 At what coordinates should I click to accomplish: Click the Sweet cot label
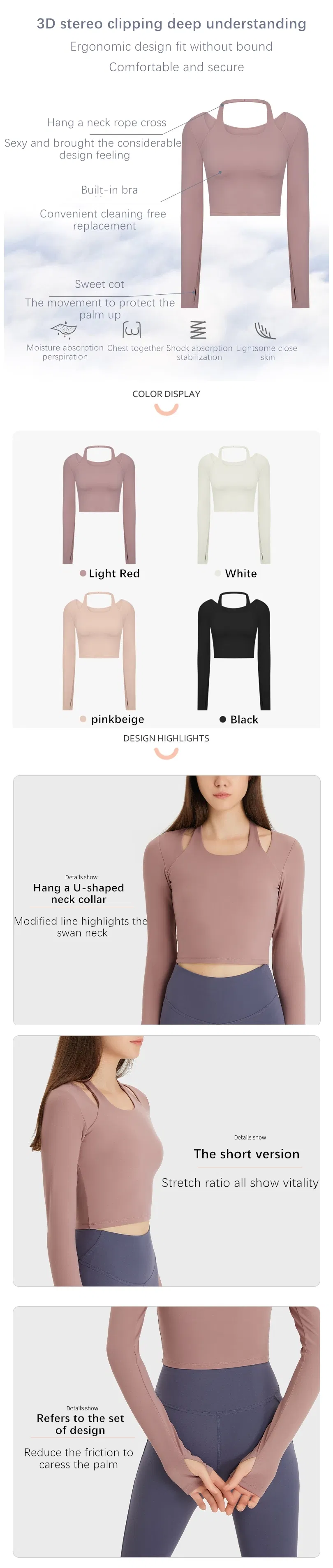pos(99,284)
